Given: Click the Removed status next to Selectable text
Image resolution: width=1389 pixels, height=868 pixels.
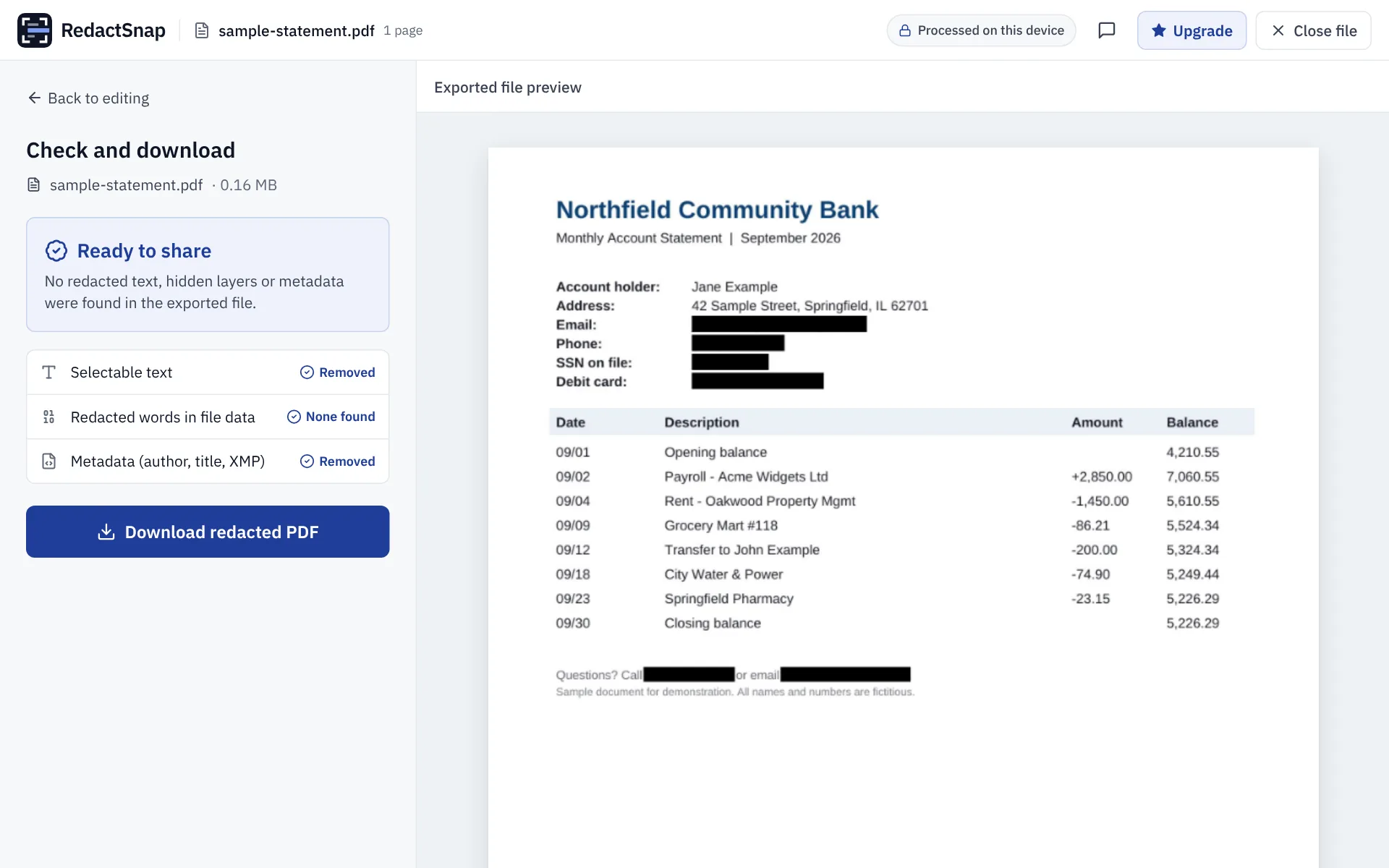Looking at the screenshot, I should [338, 373].
